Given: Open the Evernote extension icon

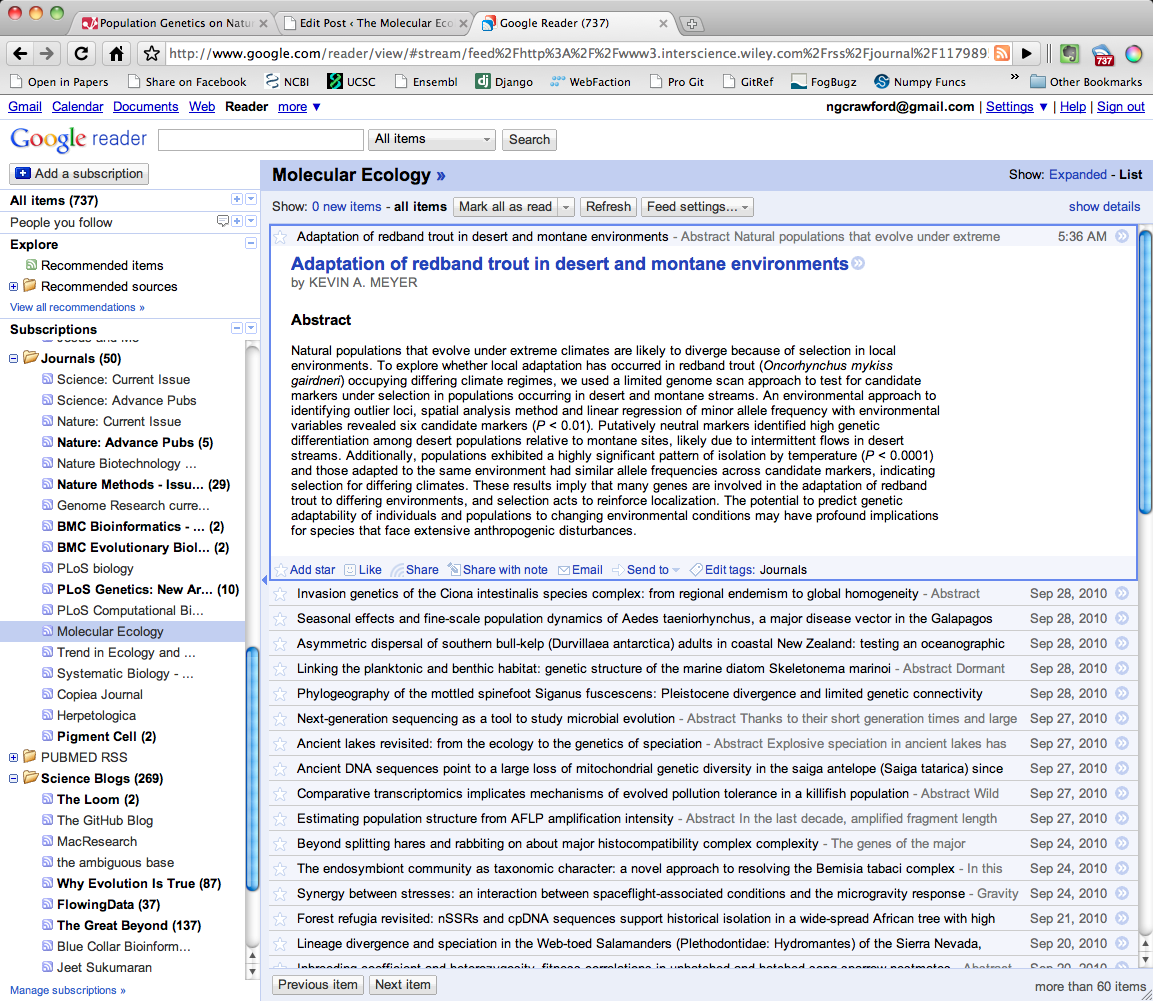Looking at the screenshot, I should pyautogui.click(x=1069, y=54).
